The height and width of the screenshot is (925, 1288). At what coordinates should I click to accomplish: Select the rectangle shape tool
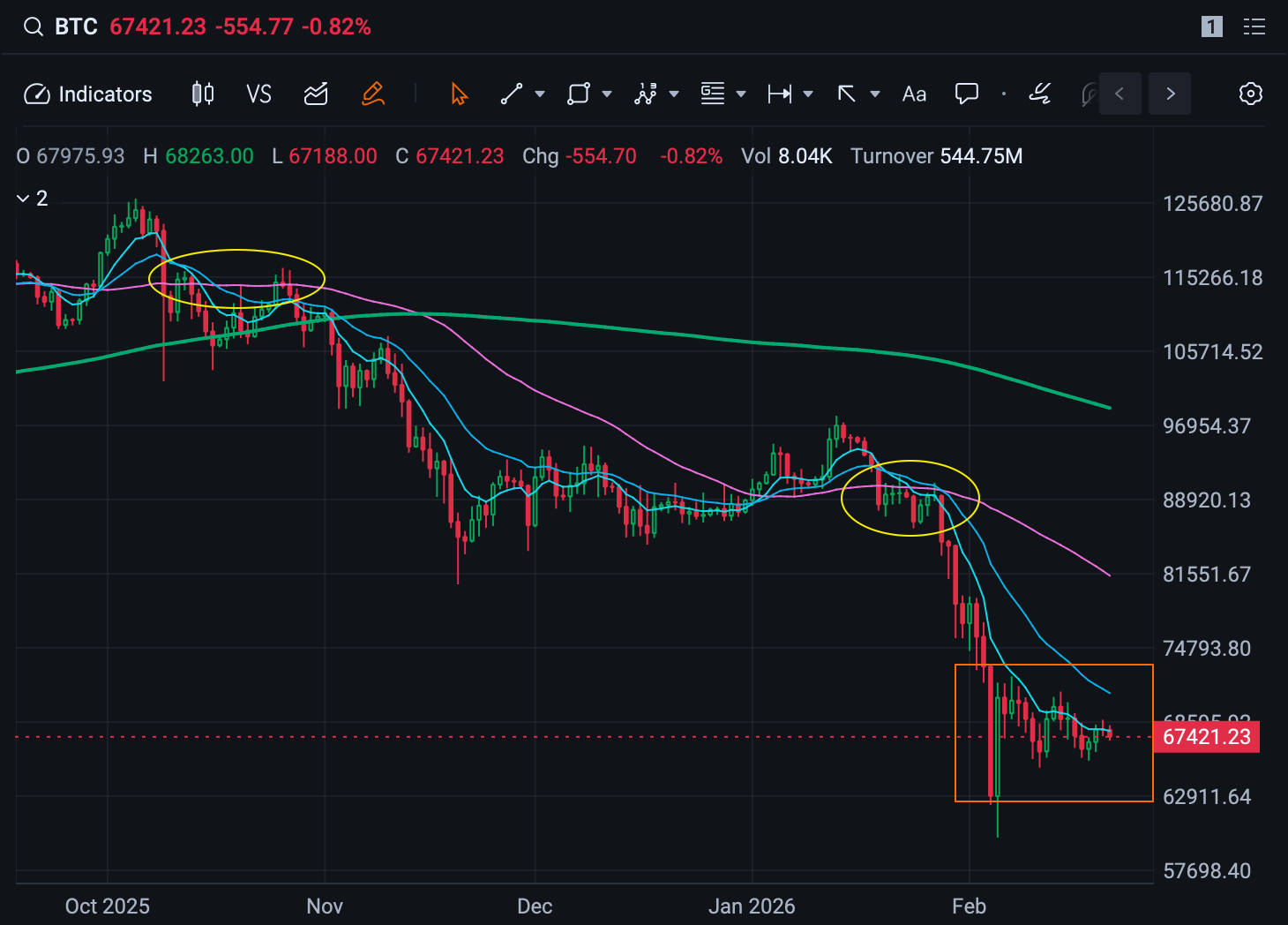578,94
